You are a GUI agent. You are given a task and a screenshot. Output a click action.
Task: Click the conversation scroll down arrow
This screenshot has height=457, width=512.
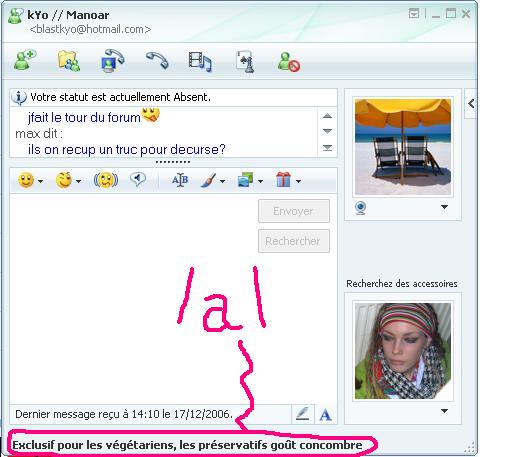tap(327, 131)
